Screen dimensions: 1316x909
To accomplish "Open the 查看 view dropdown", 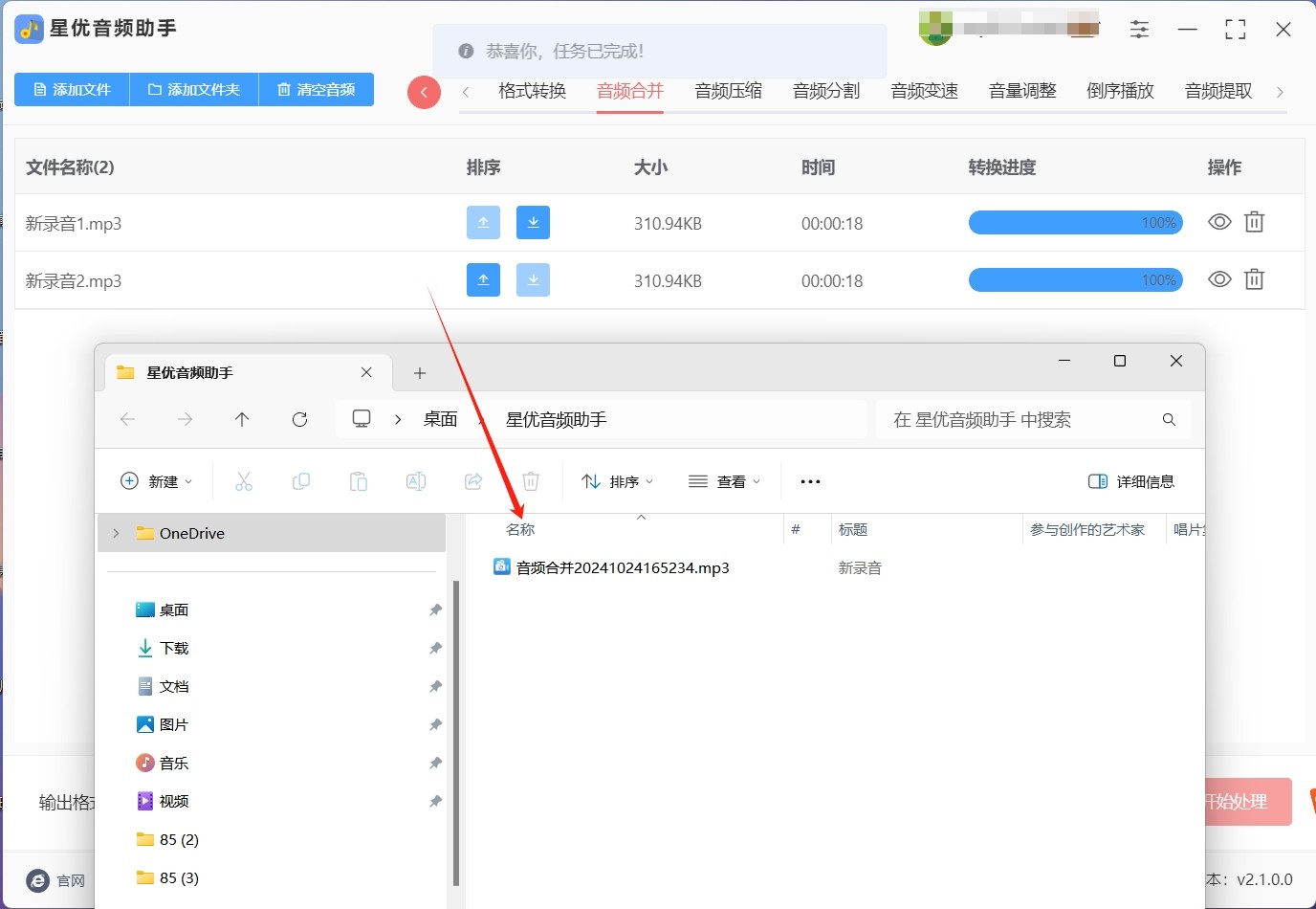I will [724, 481].
